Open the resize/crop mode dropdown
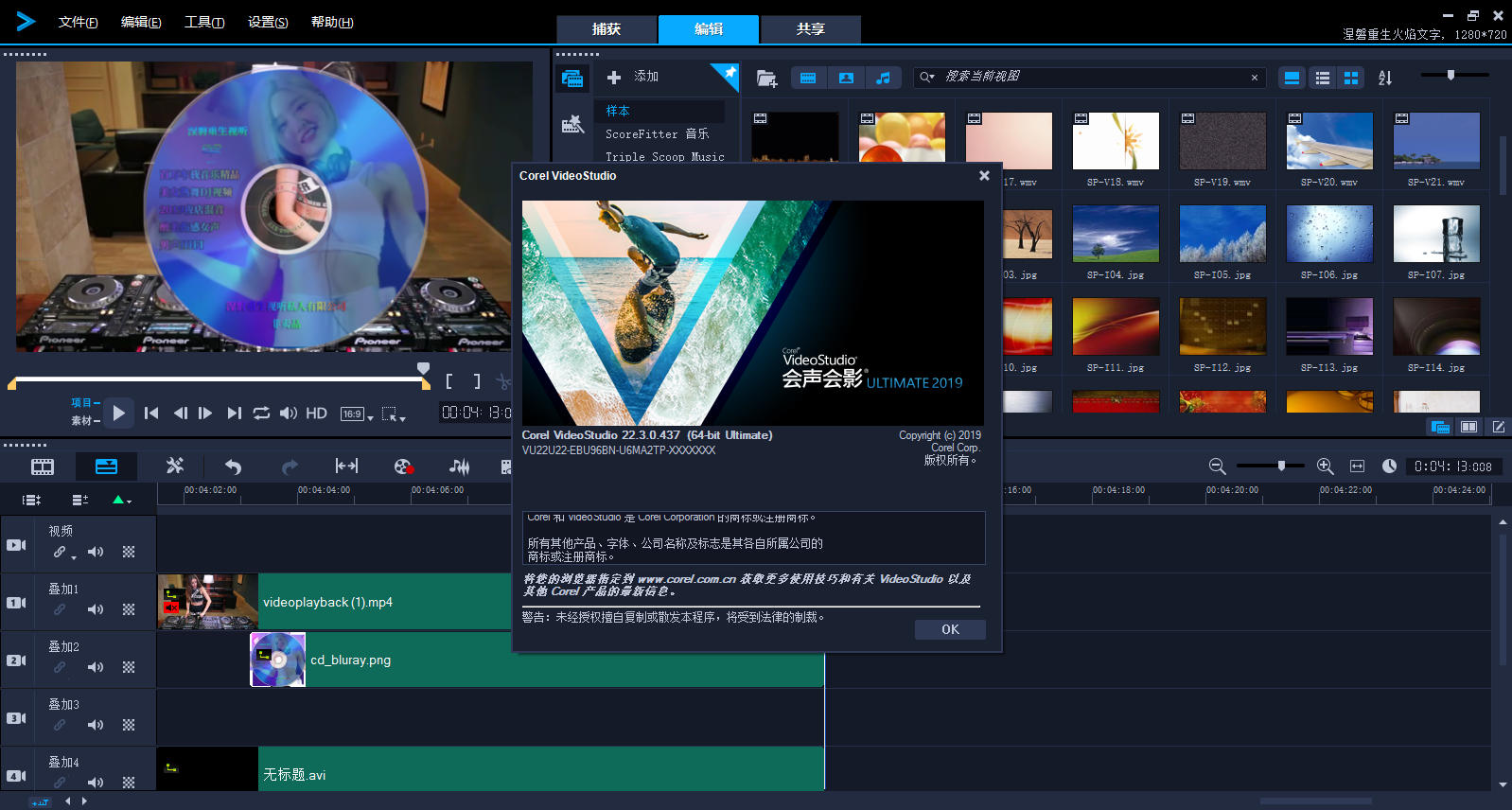The image size is (1512, 810). click(x=394, y=414)
